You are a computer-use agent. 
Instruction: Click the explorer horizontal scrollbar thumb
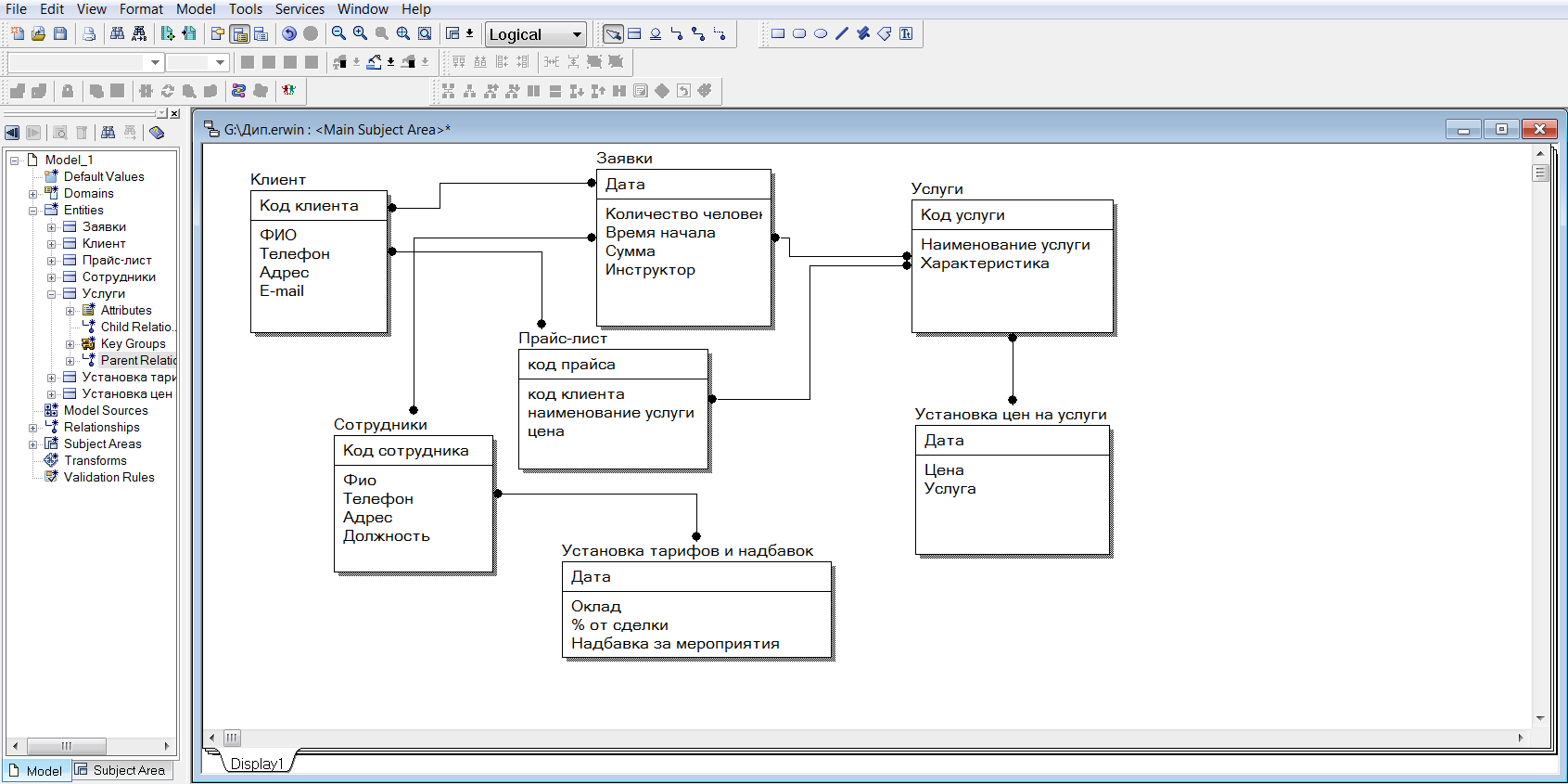(x=66, y=746)
